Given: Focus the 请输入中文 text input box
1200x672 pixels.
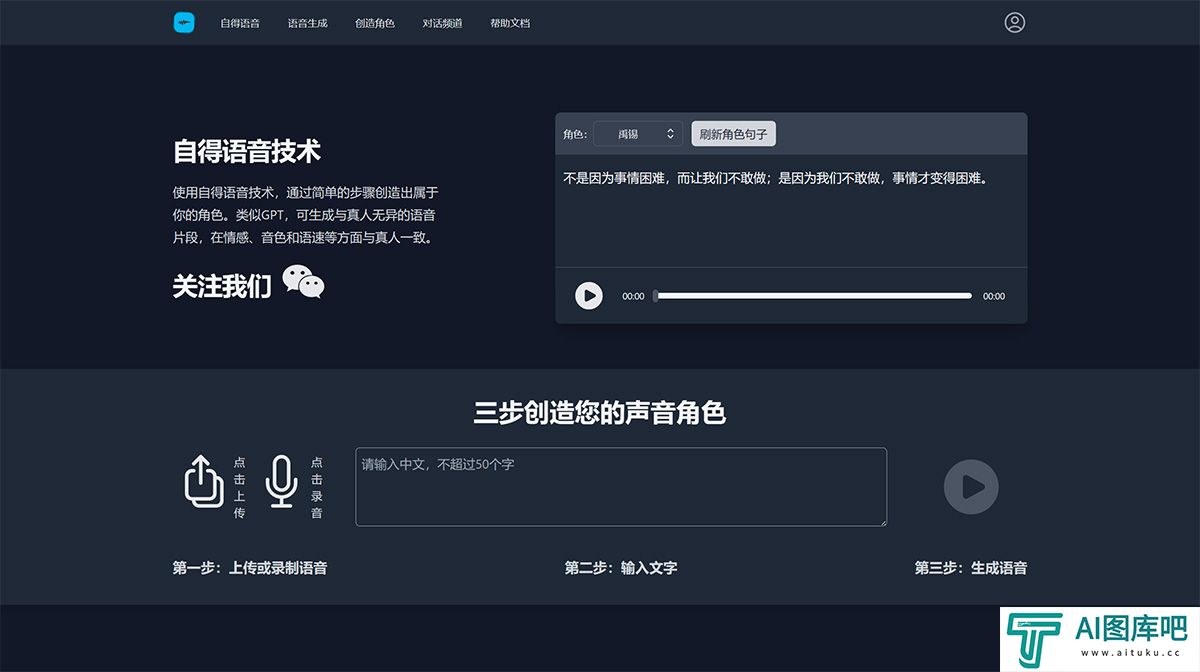Looking at the screenshot, I should pos(620,487).
